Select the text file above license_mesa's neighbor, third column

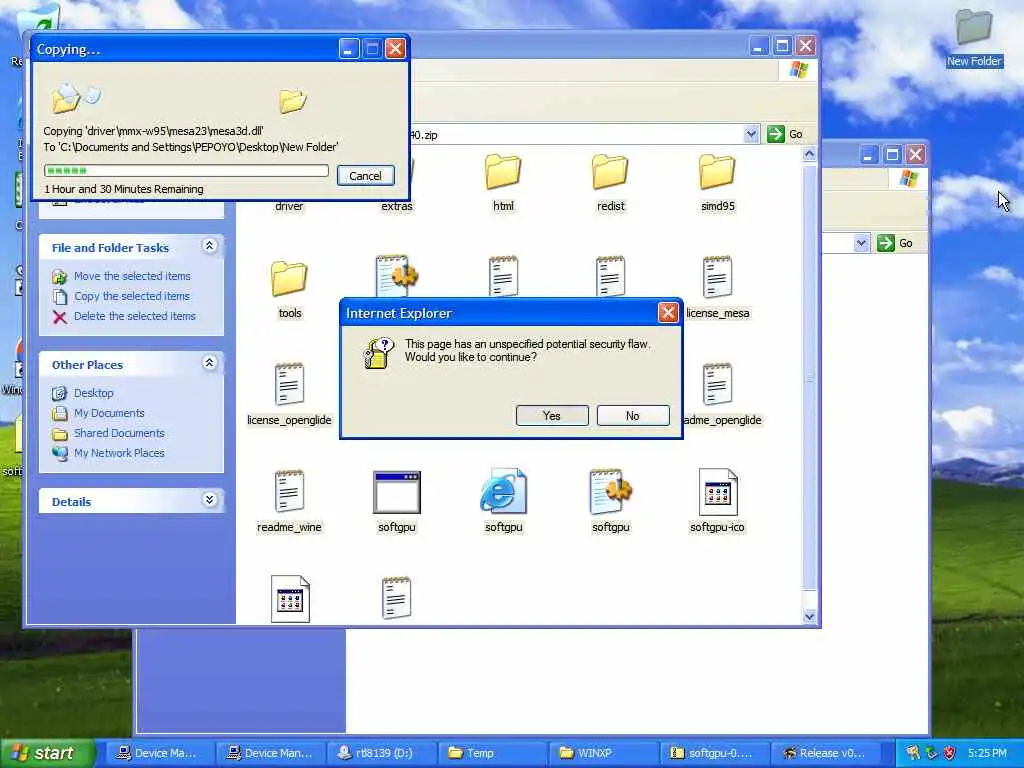click(503, 277)
